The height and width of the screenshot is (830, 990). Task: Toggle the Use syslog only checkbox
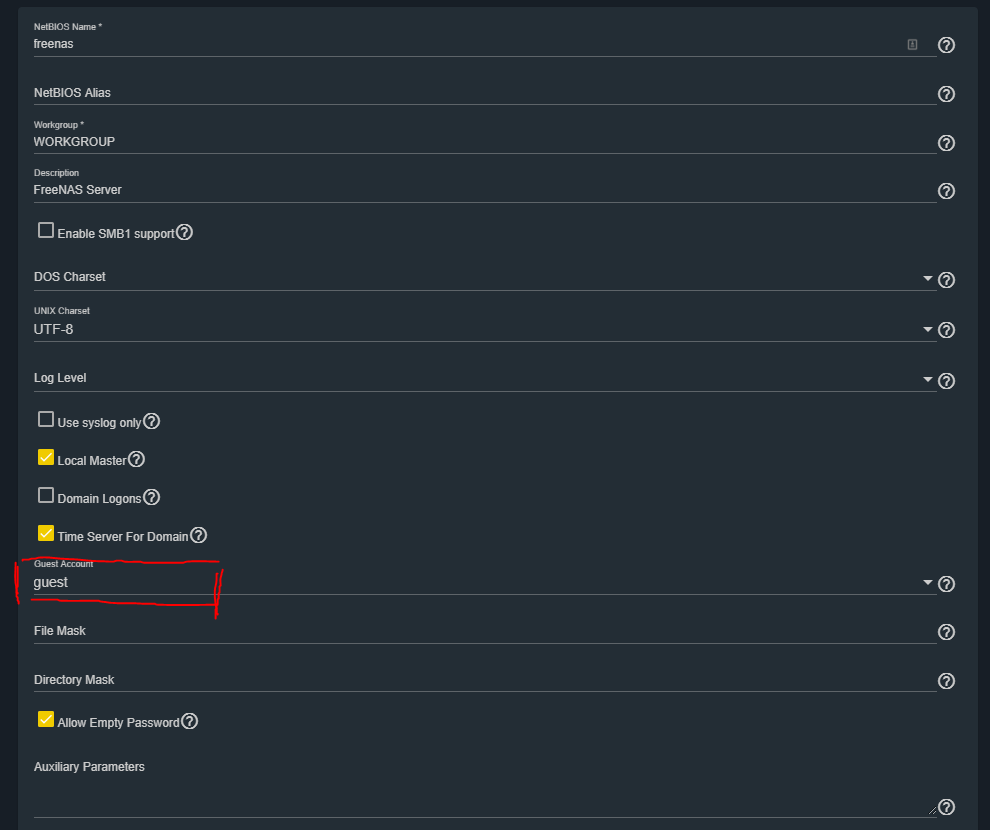point(46,420)
